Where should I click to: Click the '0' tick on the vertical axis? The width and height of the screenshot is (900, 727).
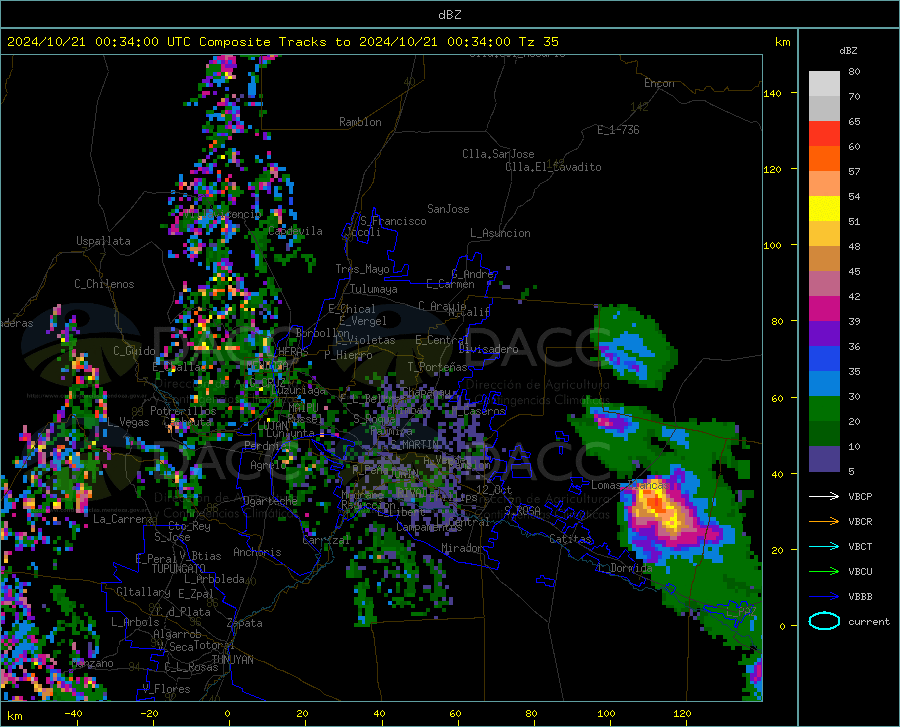pyautogui.click(x=782, y=626)
